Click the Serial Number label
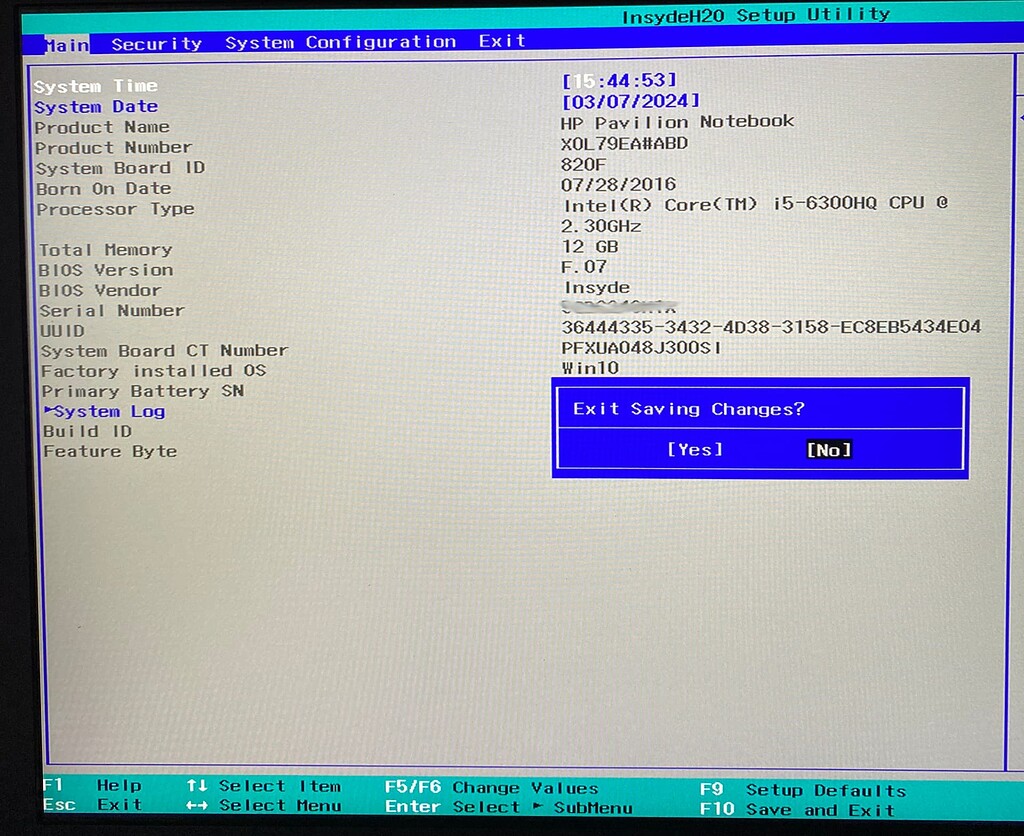 (112, 310)
